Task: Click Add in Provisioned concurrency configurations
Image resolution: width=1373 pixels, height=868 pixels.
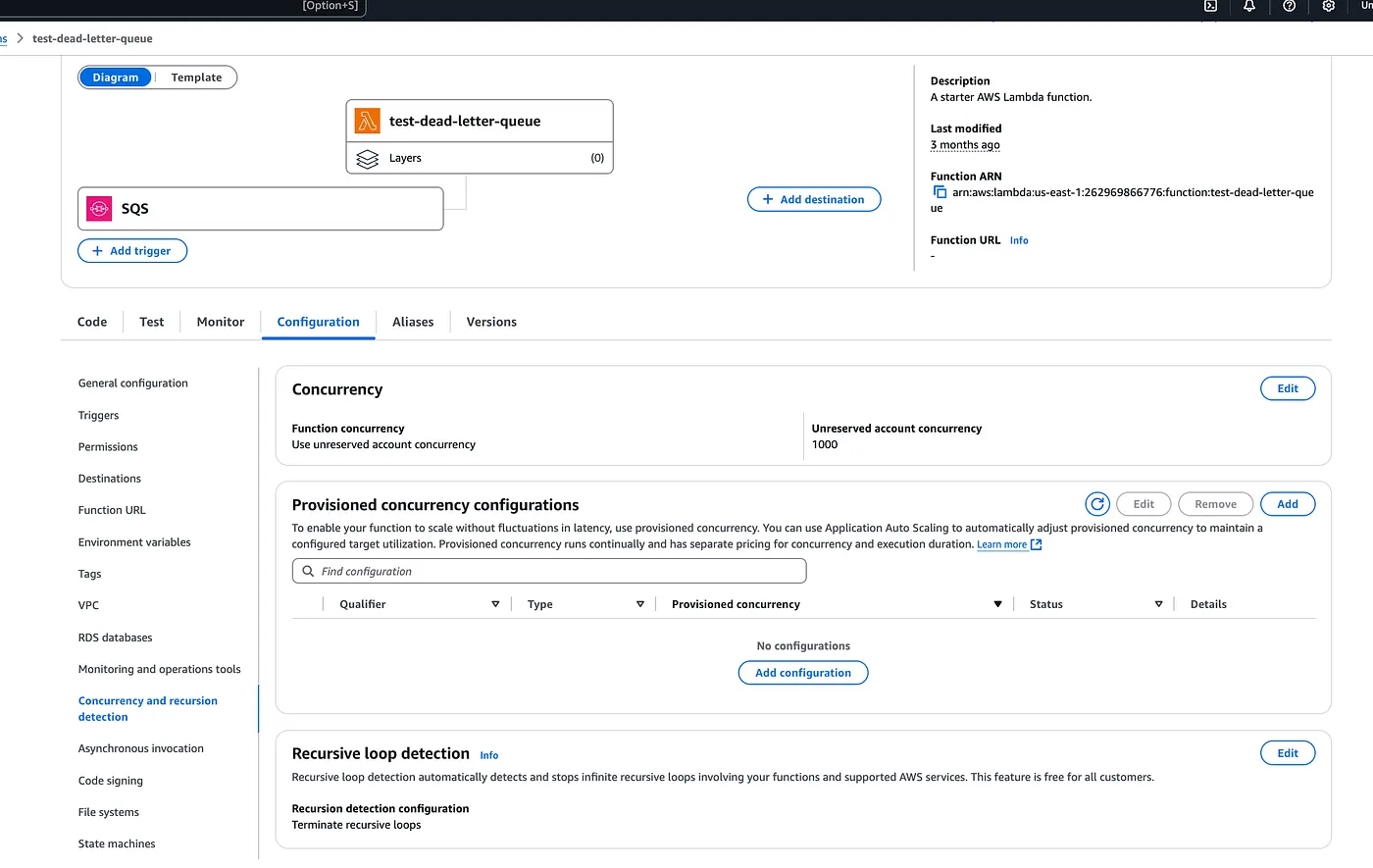Action: (x=1288, y=504)
